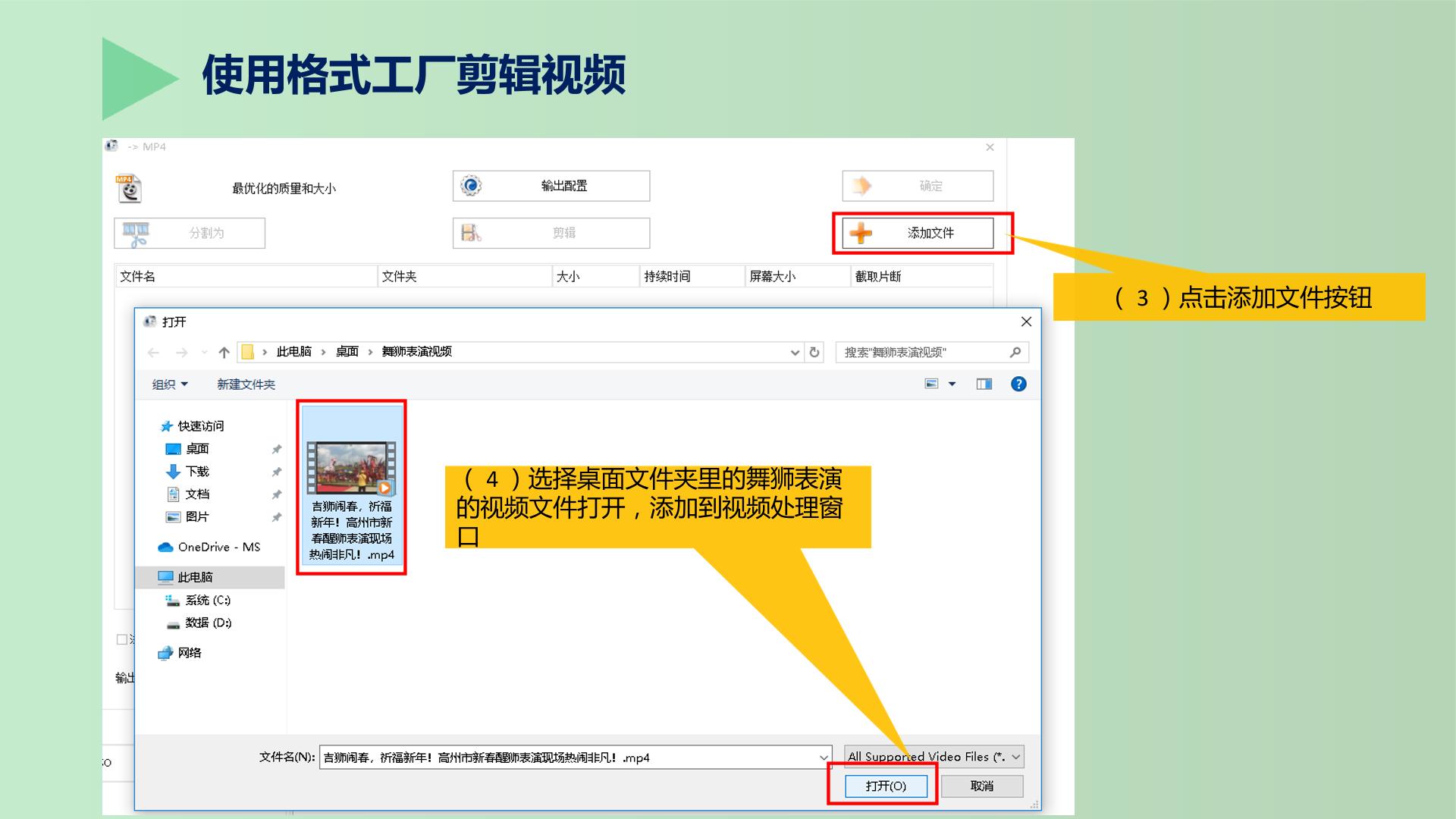1456x819 pixels.
Task: Click the pin icon beside 桌面
Action: 277,449
